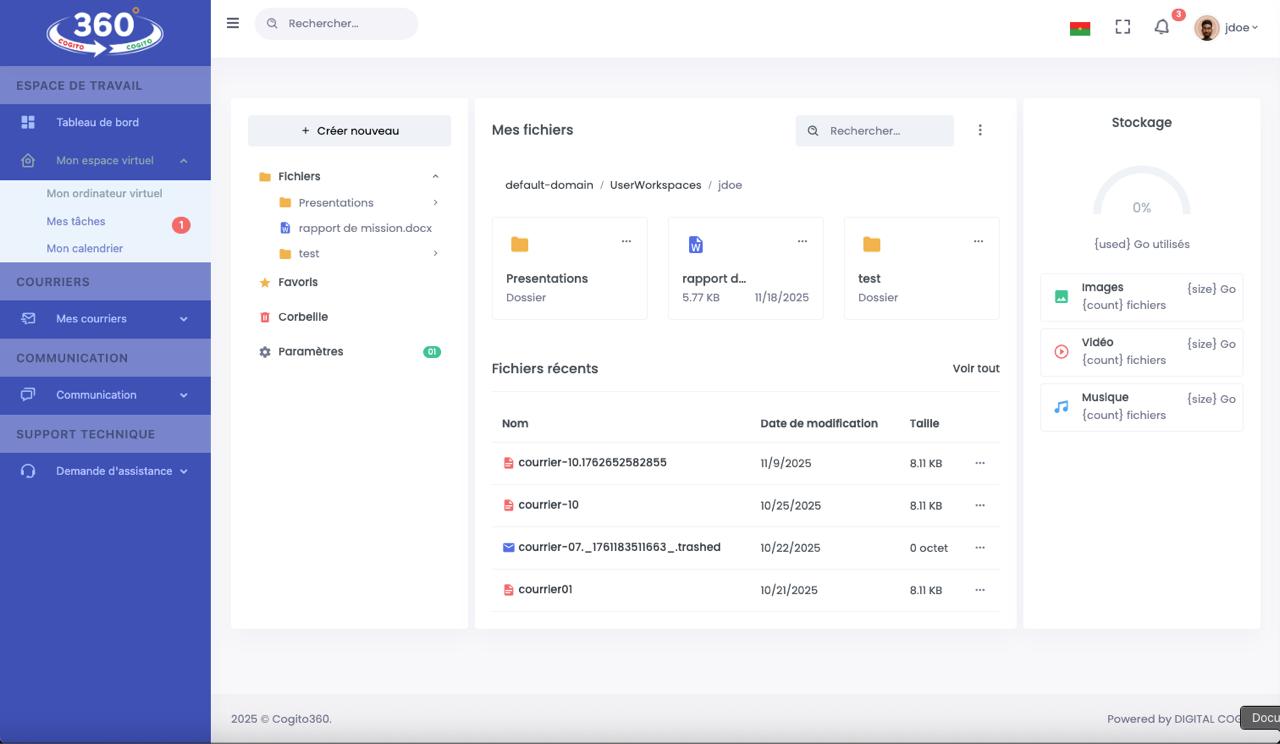Click the country flag language icon
Screen dimensions: 1280x744
[x=1079, y=28]
